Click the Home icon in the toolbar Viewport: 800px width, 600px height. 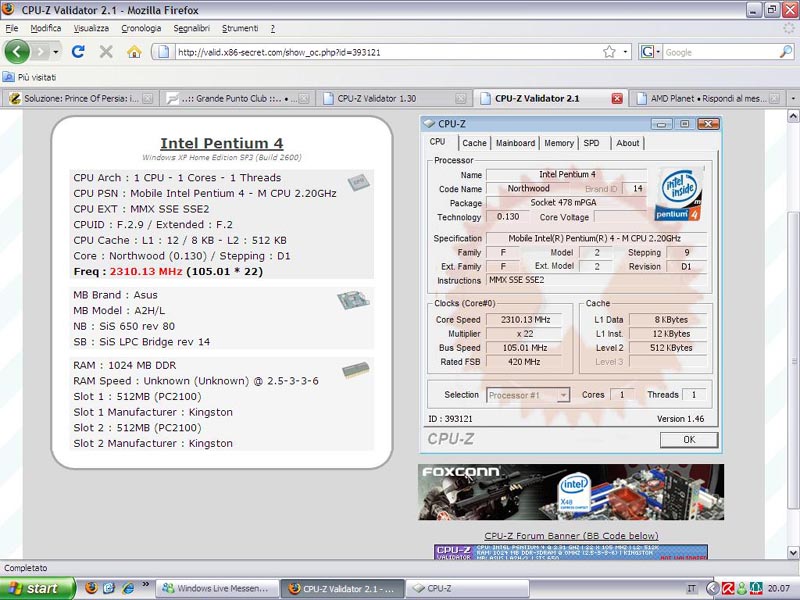pos(134,52)
